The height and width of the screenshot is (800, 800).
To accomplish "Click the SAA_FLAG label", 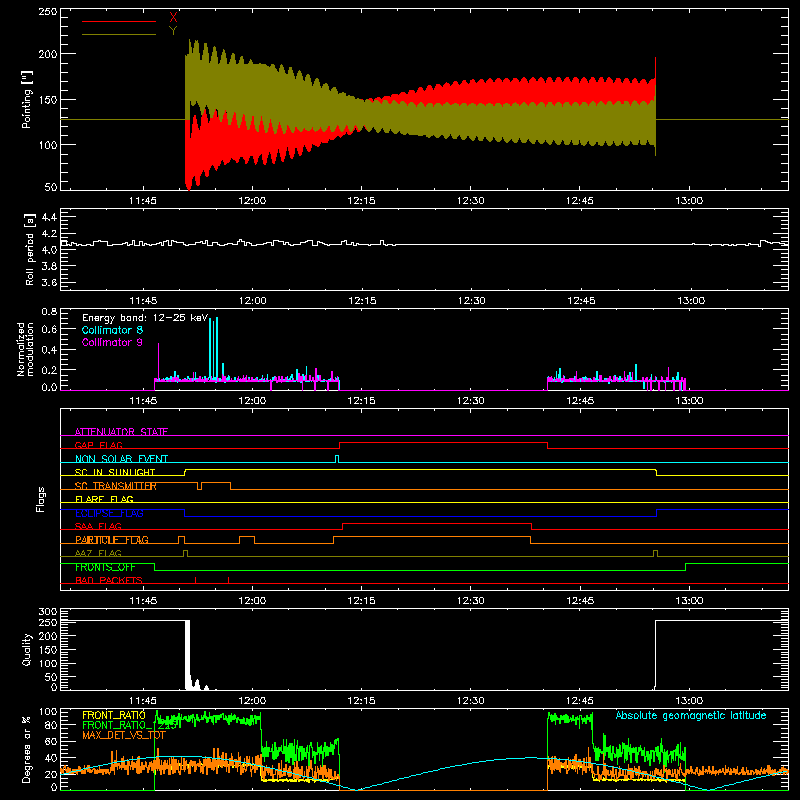I will point(98,526).
